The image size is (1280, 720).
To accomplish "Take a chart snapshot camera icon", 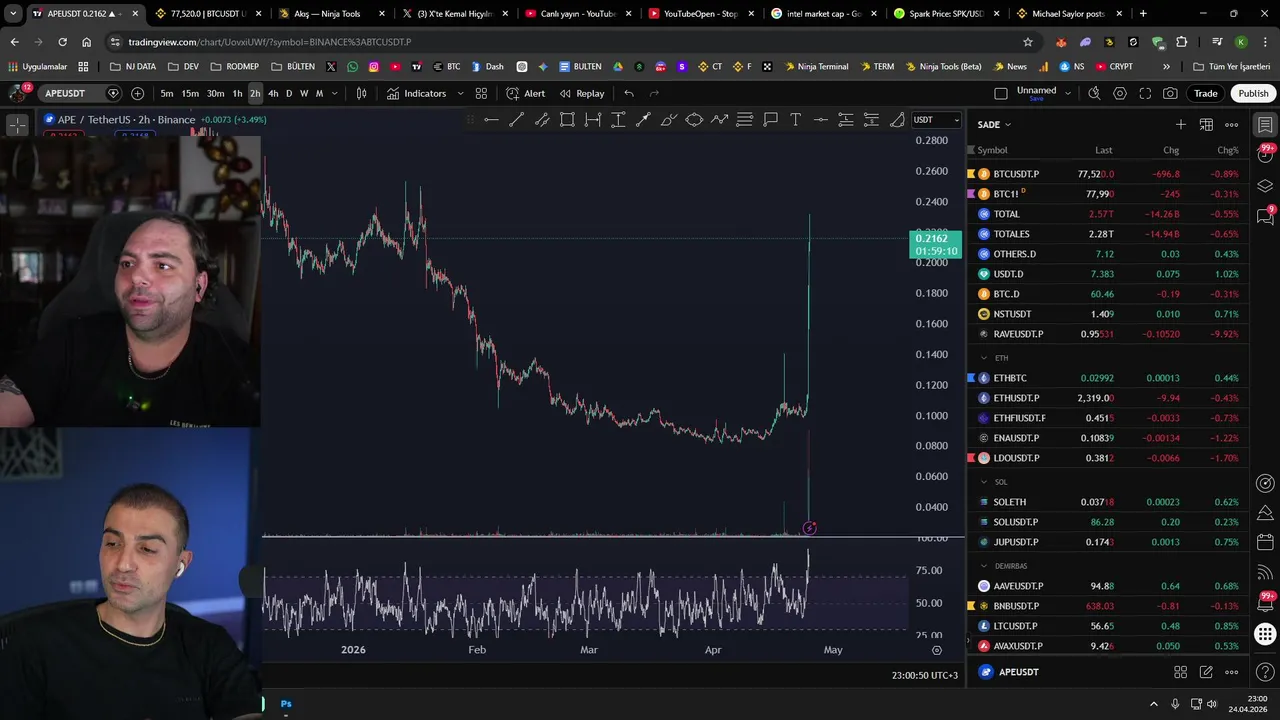I will pyautogui.click(x=1170, y=93).
